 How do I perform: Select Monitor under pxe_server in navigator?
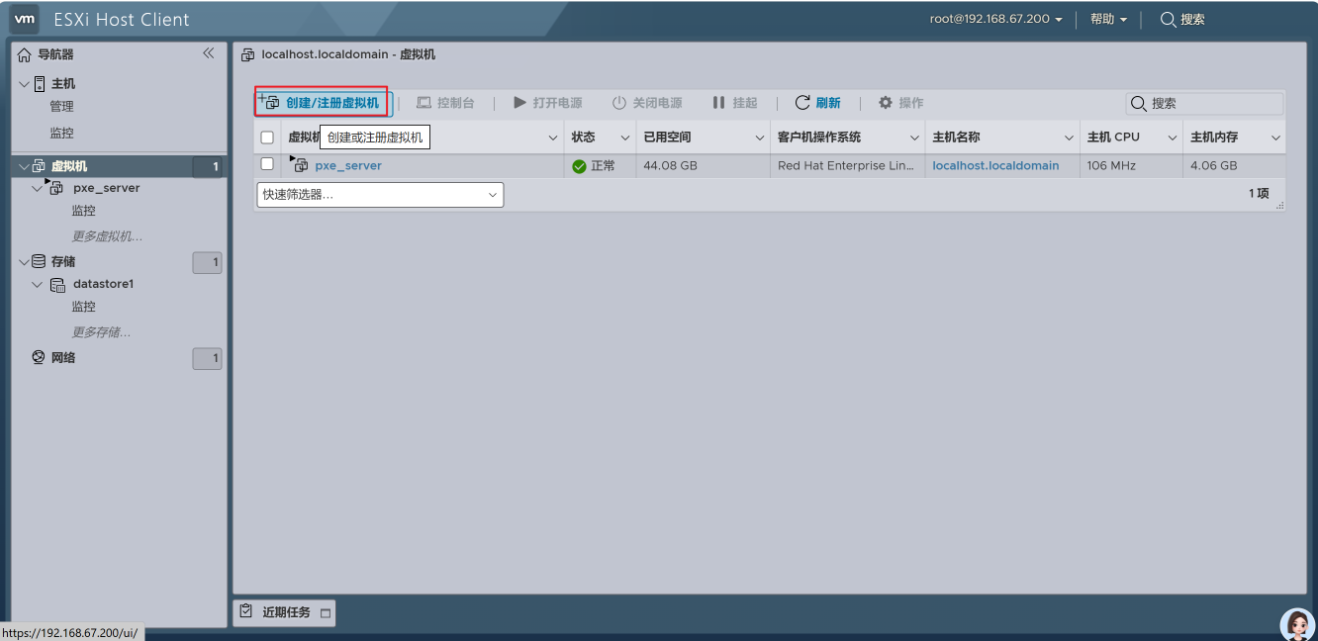(x=84, y=211)
